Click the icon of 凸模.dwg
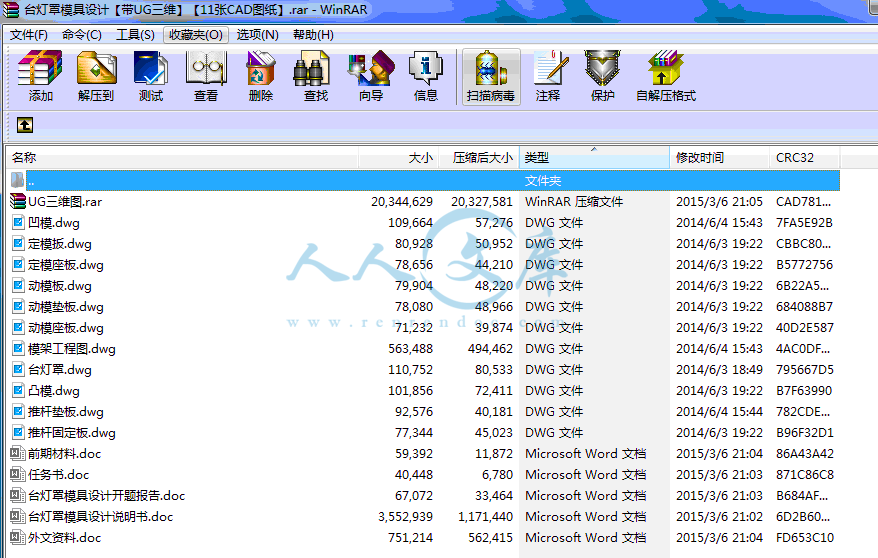Screen dimensions: 878x558 coord(18,391)
